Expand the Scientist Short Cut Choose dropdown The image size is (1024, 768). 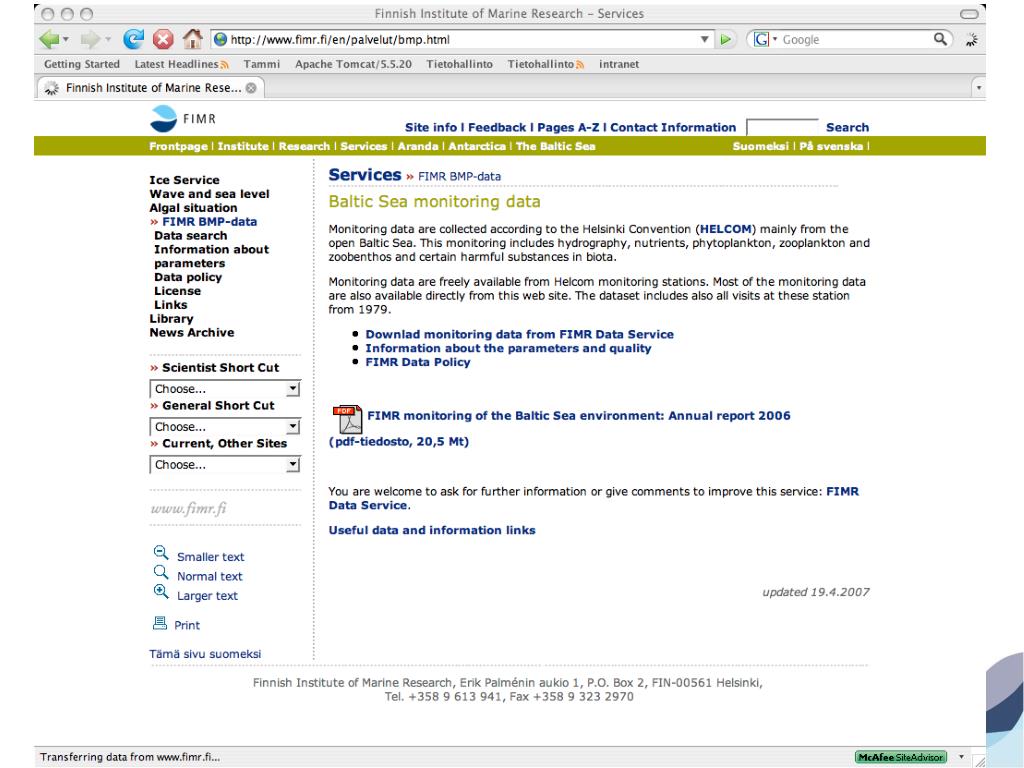point(225,389)
